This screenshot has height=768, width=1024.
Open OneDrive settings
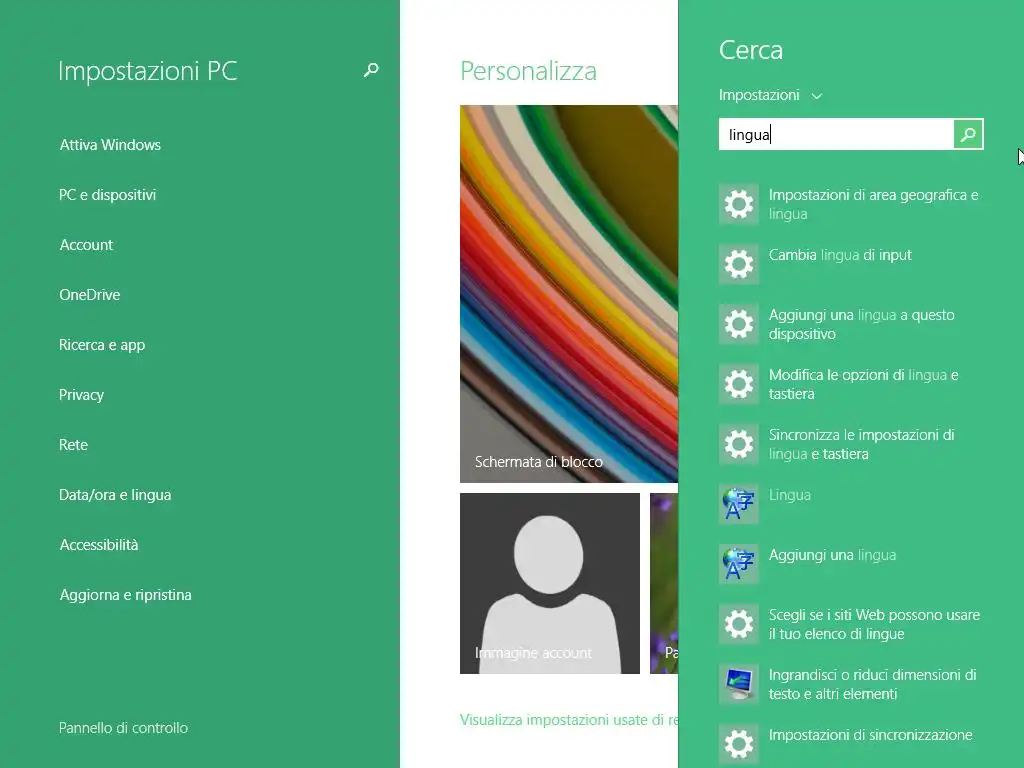tap(89, 295)
